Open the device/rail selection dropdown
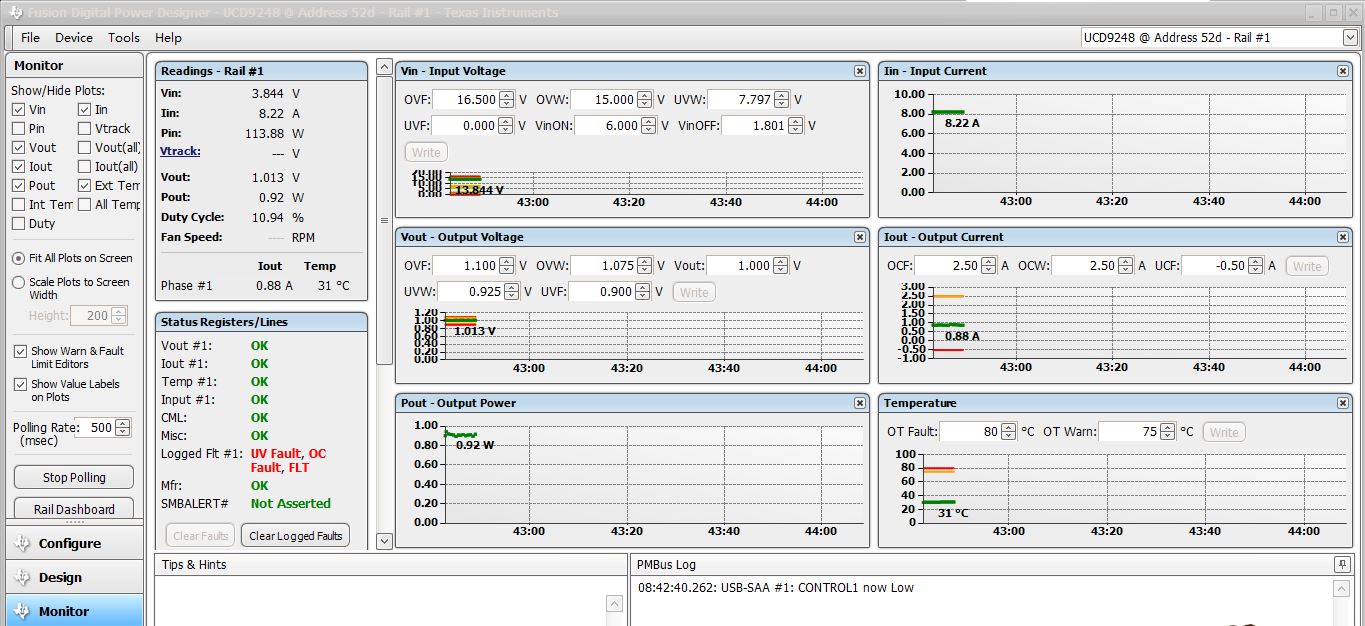This screenshot has width=1365, height=626. click(1350, 38)
